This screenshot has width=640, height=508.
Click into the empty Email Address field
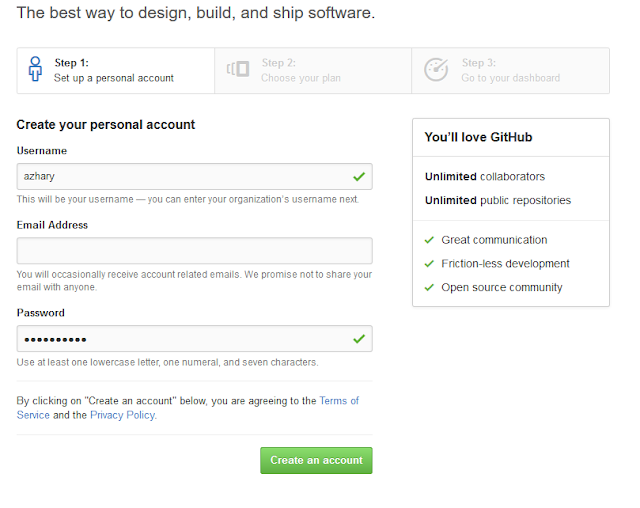pyautogui.click(x=194, y=251)
